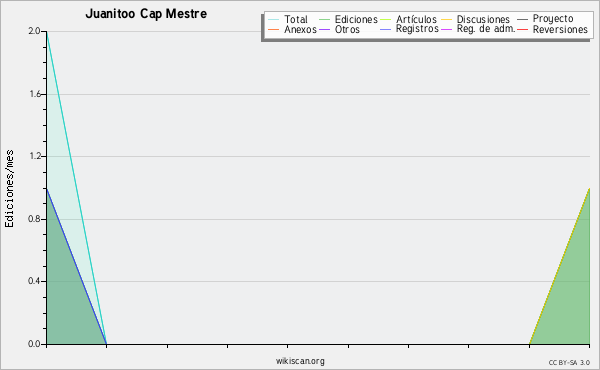This screenshot has height=370, width=600.
Task: Click the 0.0 y-axis value
Action: 34,344
